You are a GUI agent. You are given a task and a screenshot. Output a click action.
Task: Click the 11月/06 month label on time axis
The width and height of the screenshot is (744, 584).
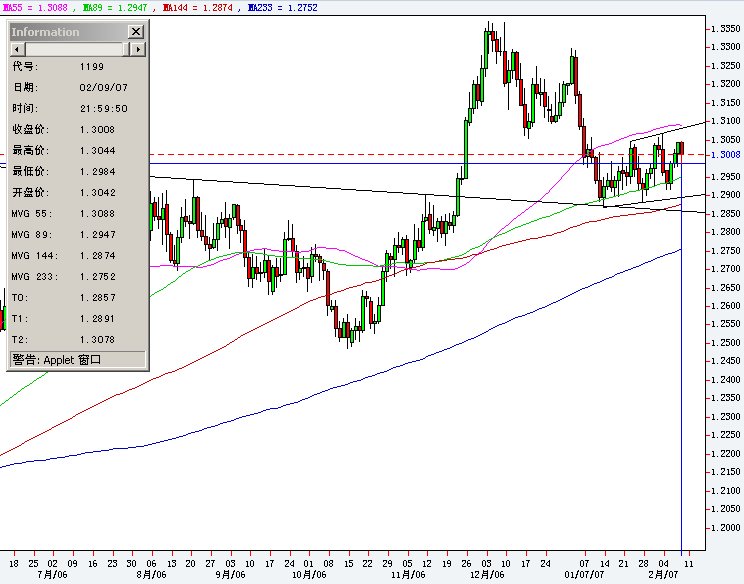(x=408, y=575)
